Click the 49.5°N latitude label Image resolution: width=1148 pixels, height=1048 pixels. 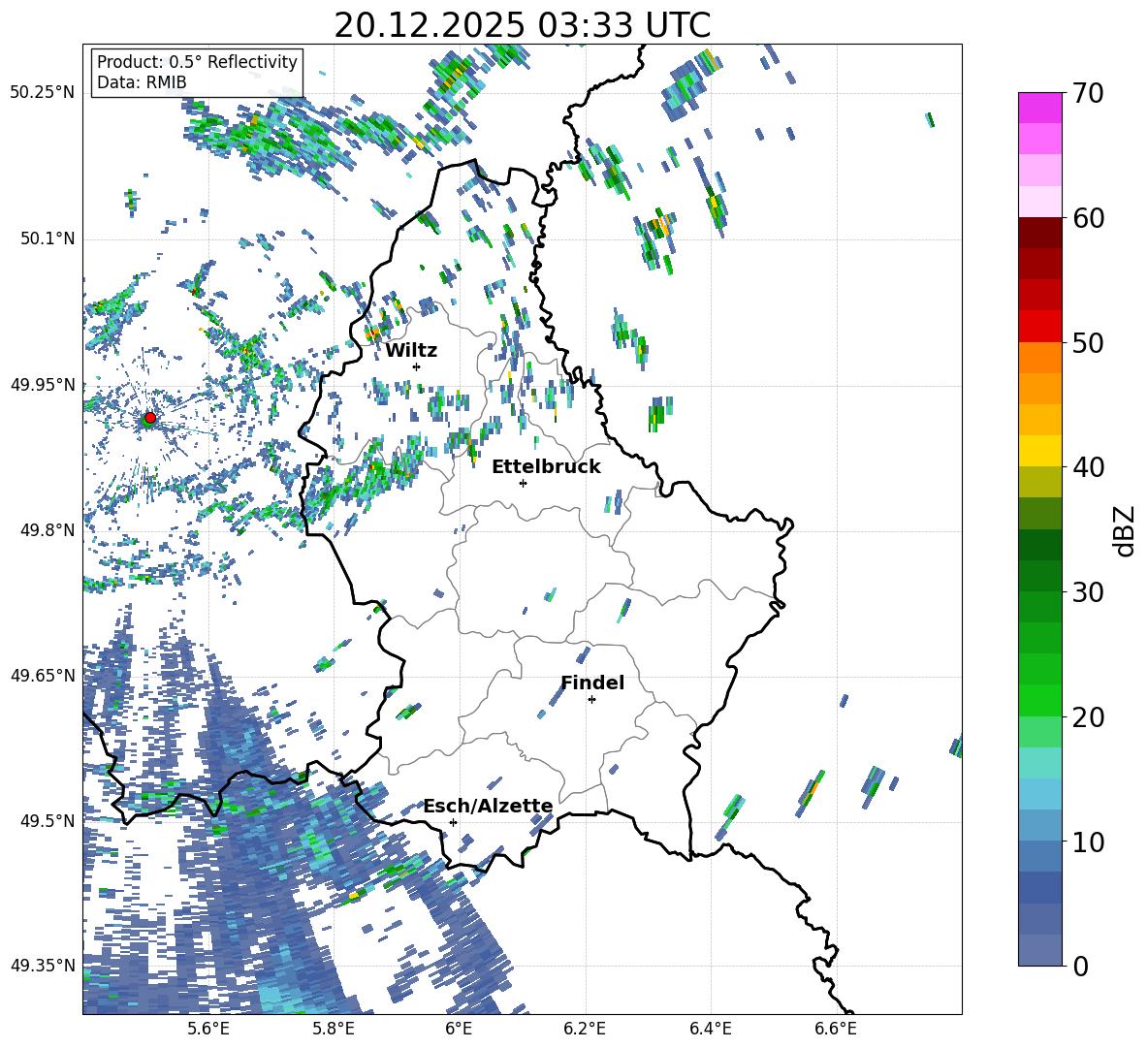(x=47, y=820)
